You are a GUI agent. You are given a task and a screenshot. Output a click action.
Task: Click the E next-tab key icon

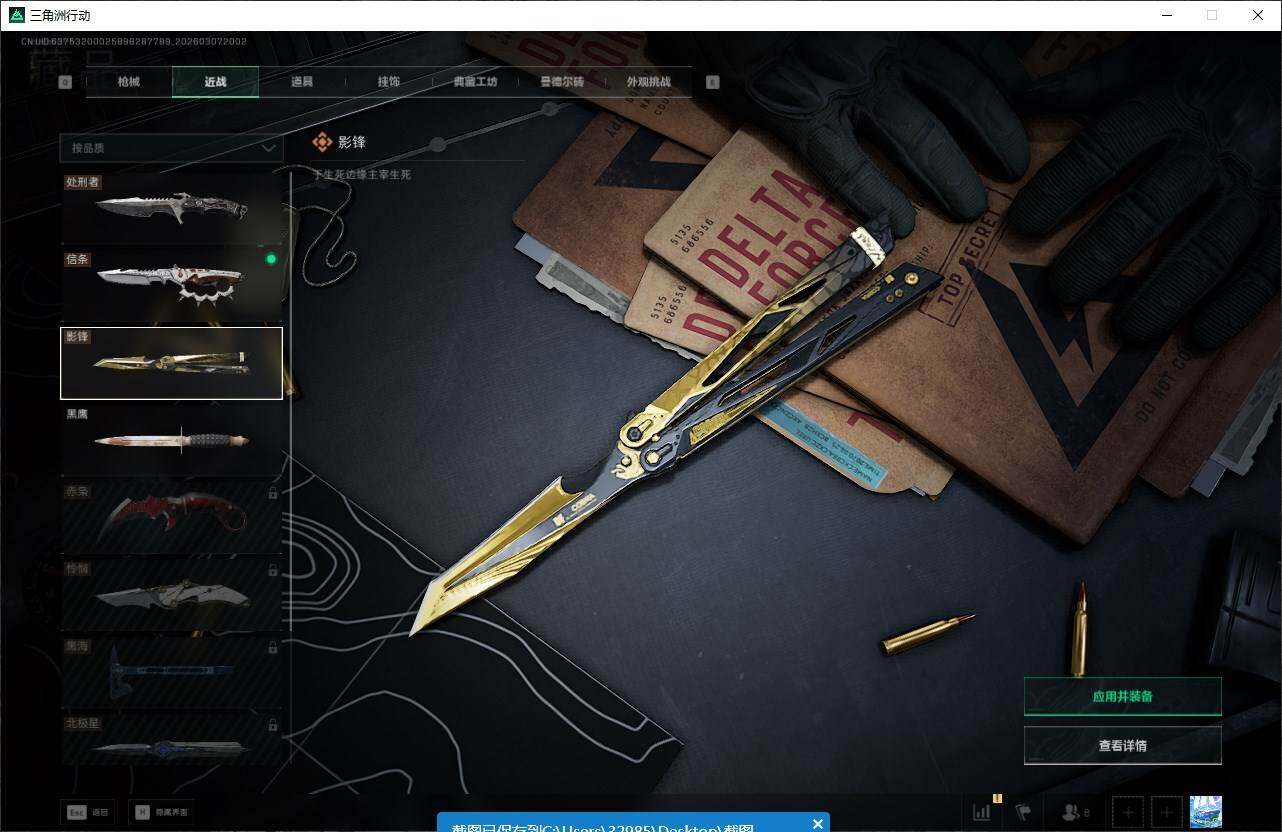click(713, 83)
